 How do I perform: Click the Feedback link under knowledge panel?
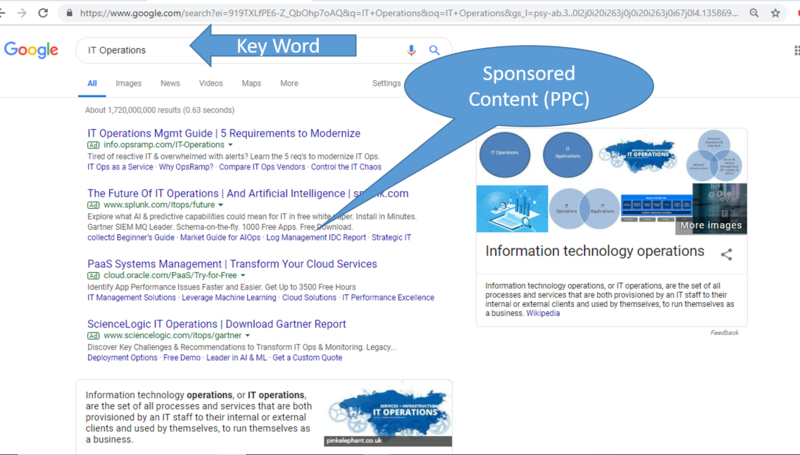(724, 333)
